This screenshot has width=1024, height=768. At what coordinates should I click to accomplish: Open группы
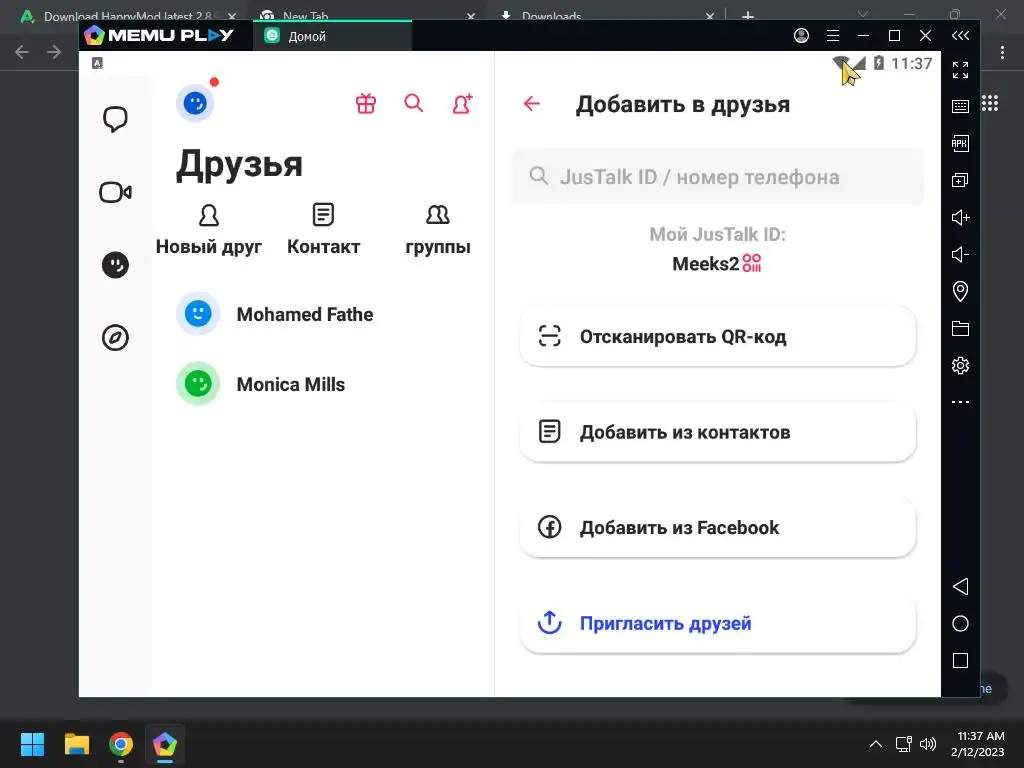pyautogui.click(x=438, y=229)
